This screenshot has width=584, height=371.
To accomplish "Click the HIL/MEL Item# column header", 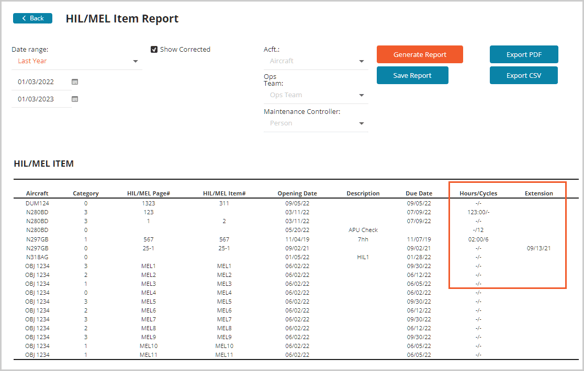I will (x=224, y=193).
